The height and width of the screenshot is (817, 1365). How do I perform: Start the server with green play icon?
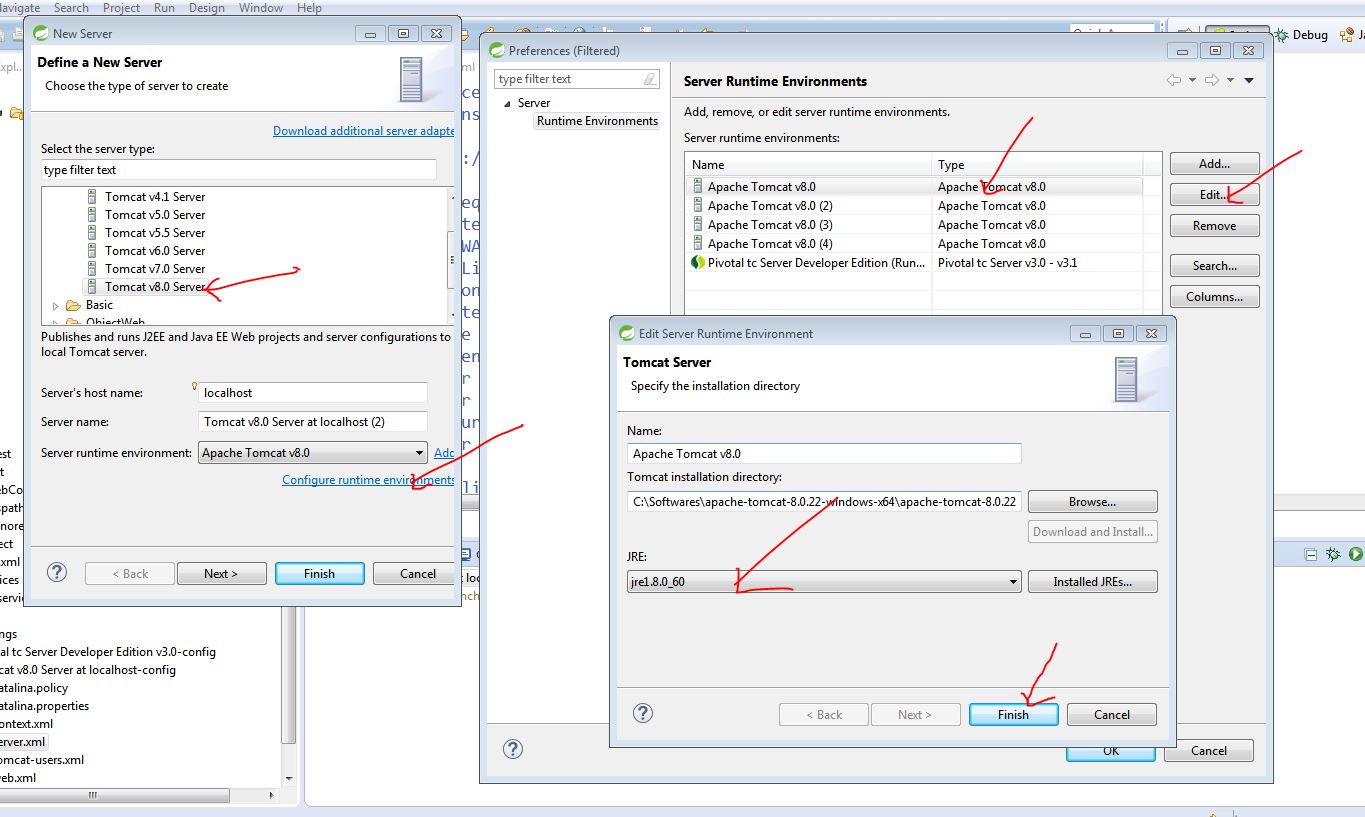[1355, 554]
